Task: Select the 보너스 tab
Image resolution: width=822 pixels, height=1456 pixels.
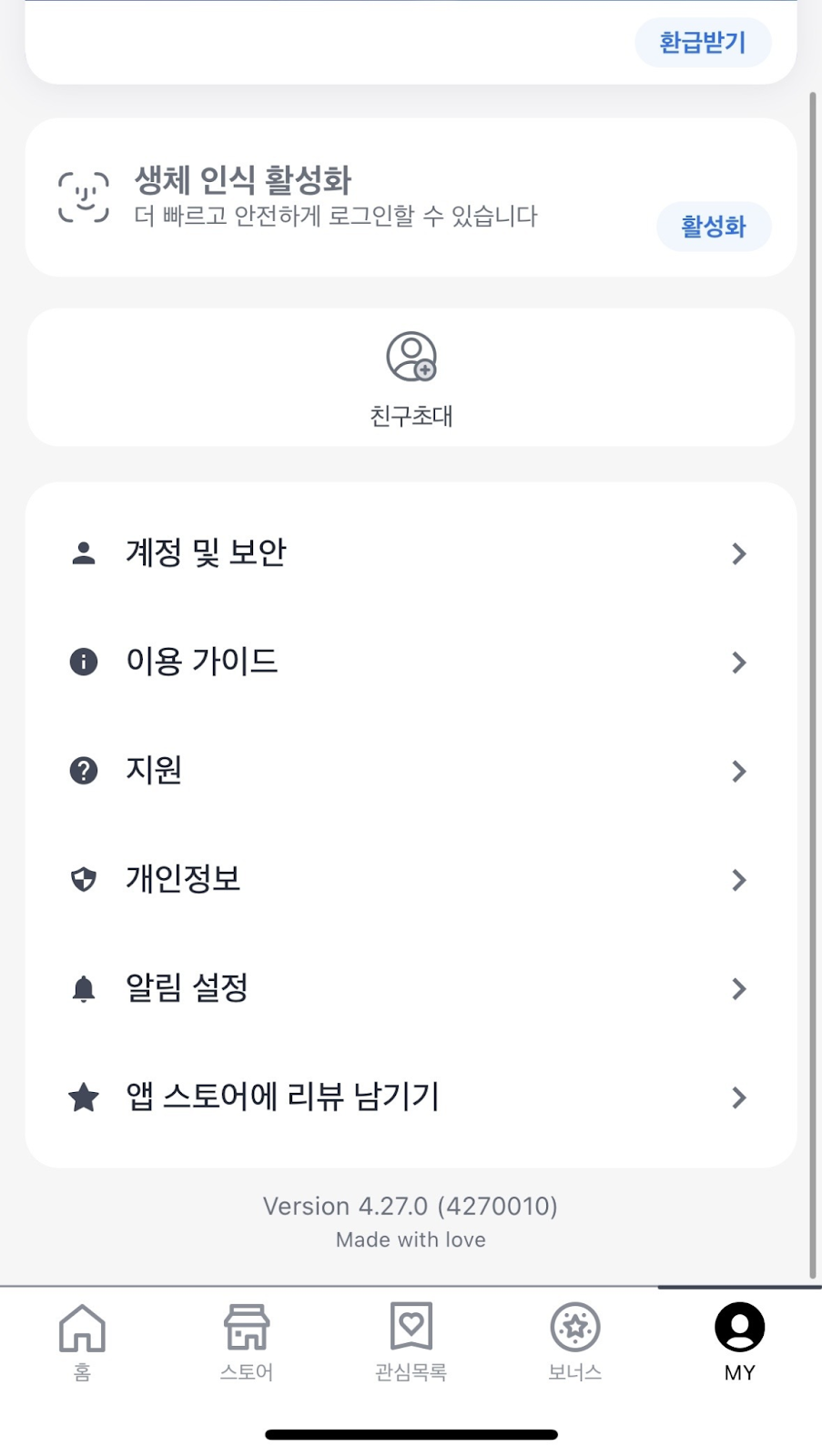Action: [x=575, y=1341]
